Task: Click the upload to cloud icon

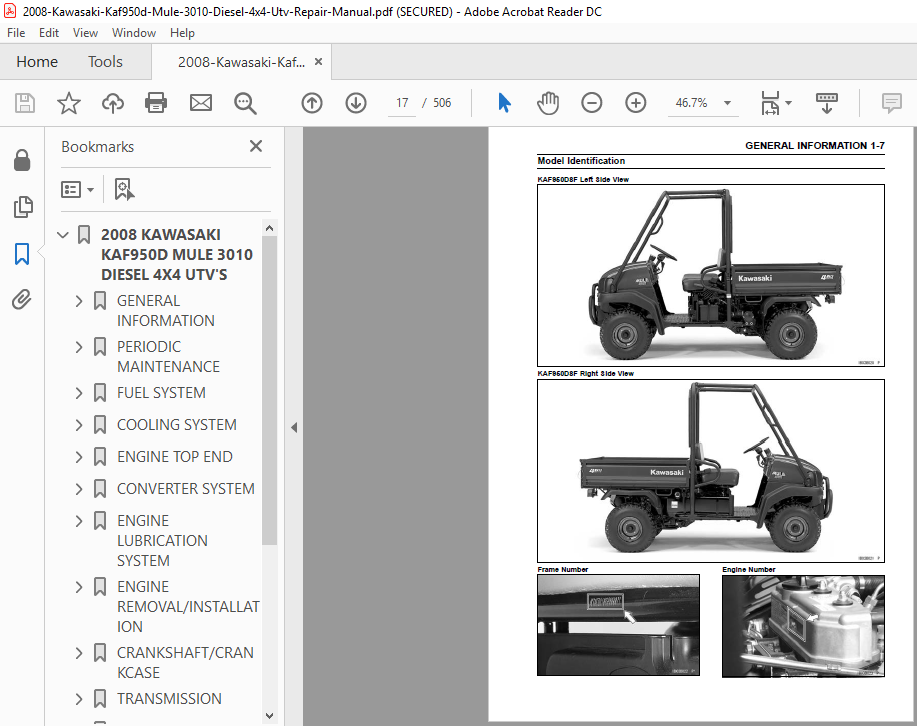Action: [x=113, y=104]
